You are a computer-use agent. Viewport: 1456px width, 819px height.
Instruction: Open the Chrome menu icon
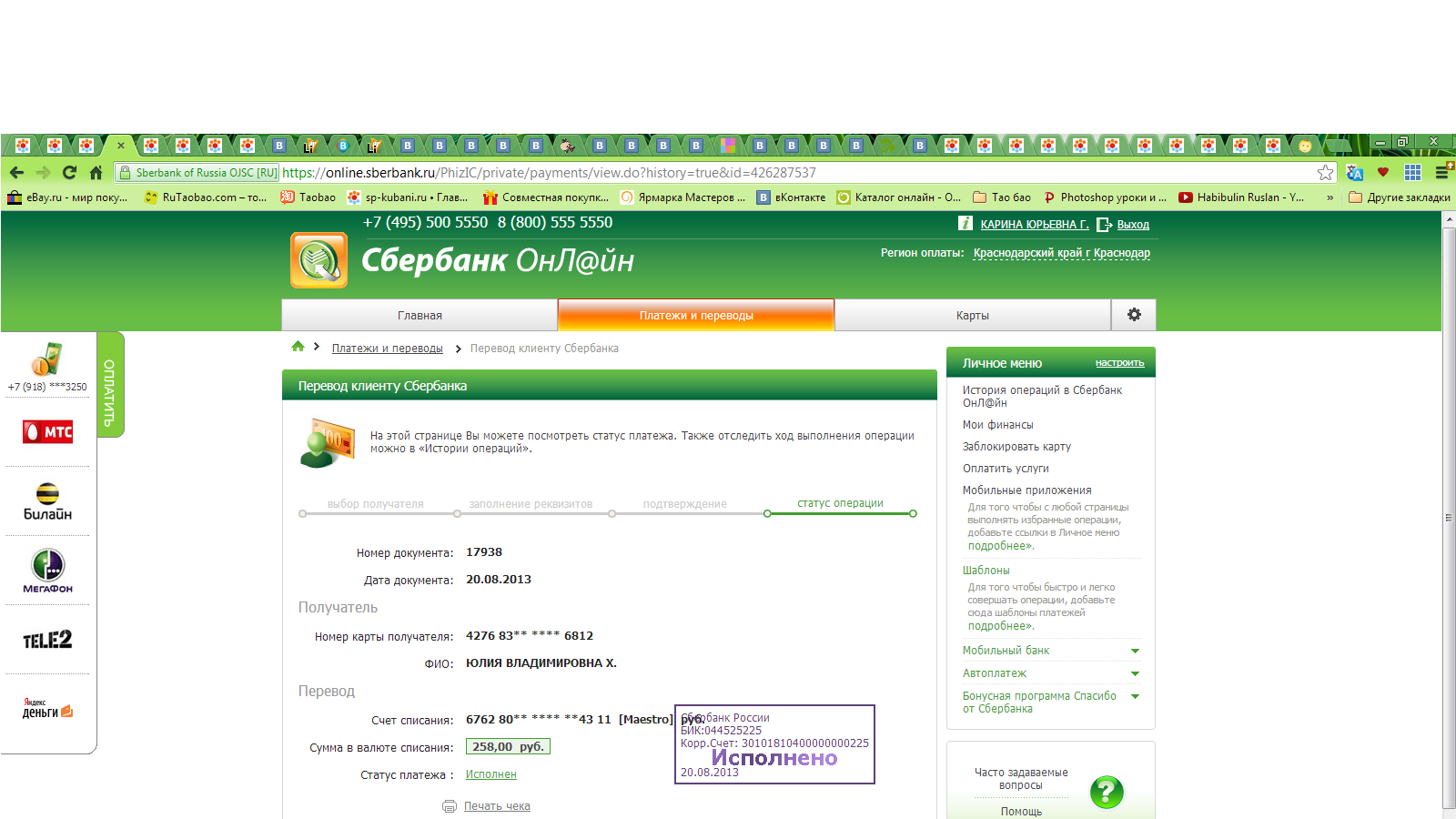tap(1442, 172)
